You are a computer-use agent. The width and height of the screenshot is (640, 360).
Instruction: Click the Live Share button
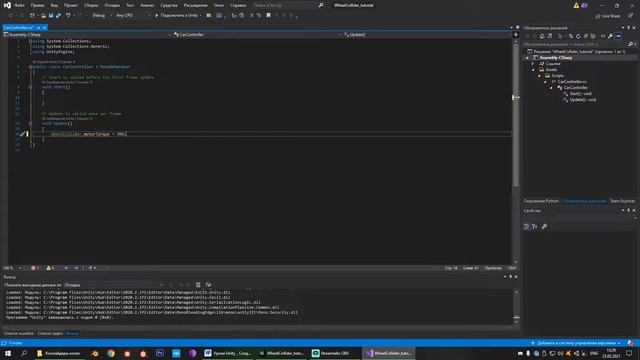(x=608, y=16)
